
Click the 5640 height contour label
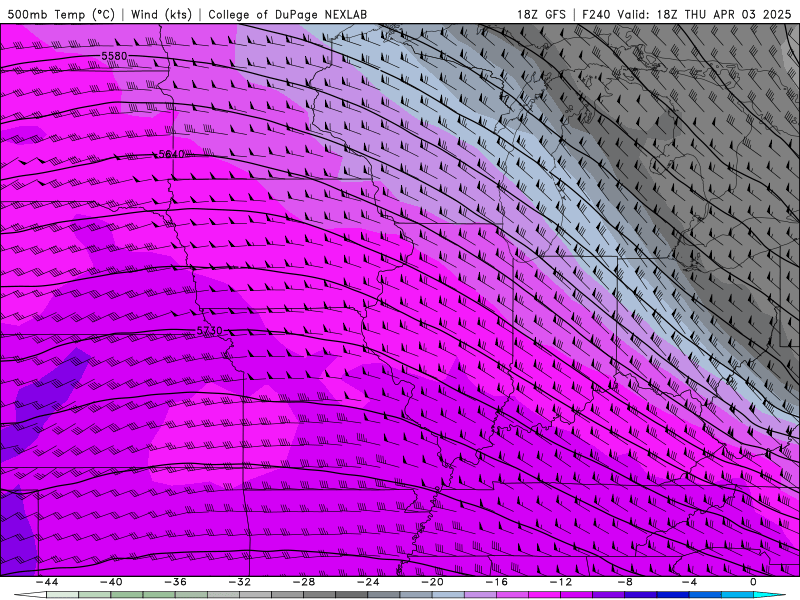pos(171,154)
